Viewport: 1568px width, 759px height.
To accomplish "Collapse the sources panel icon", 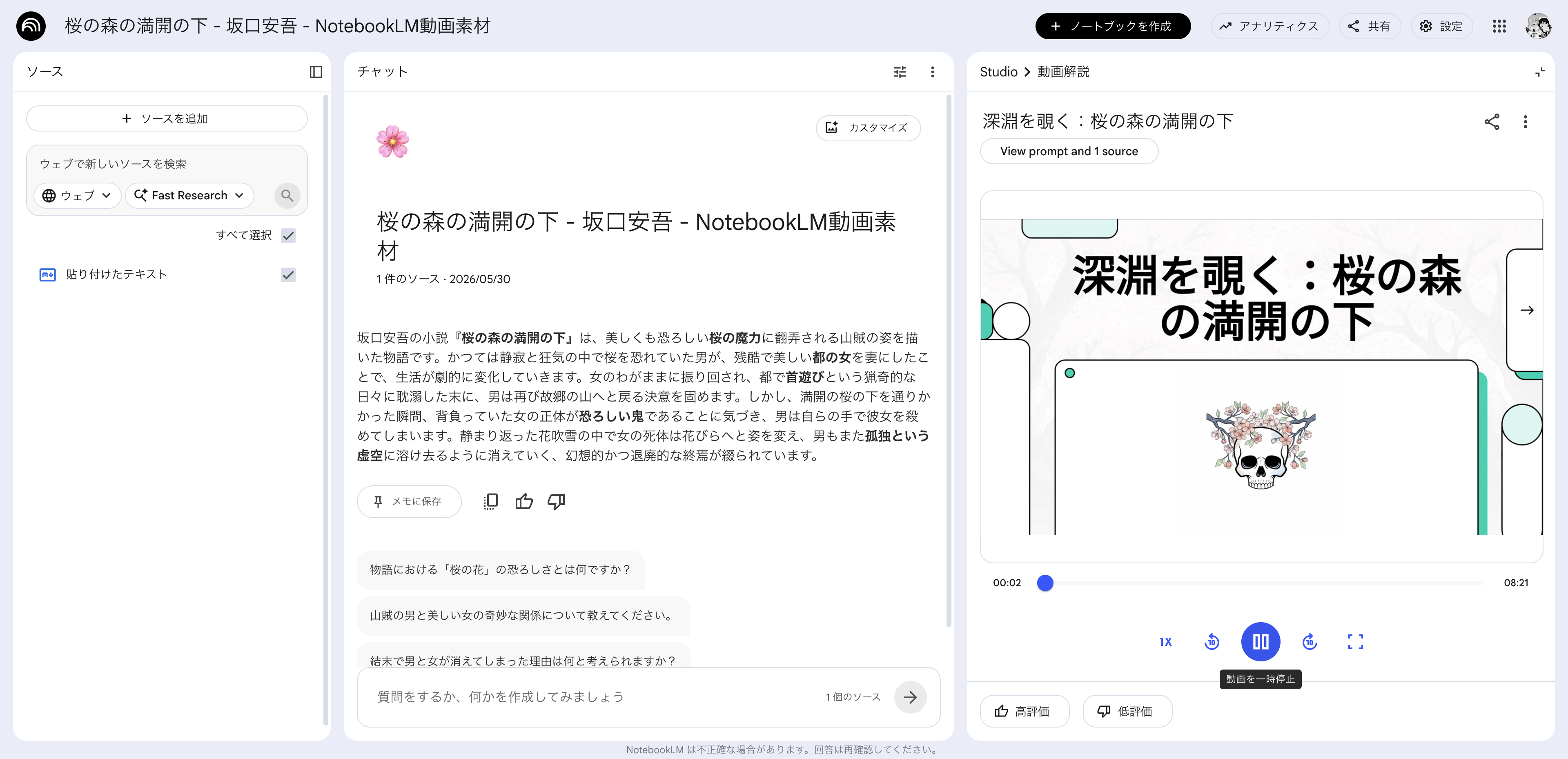I will click(x=315, y=72).
